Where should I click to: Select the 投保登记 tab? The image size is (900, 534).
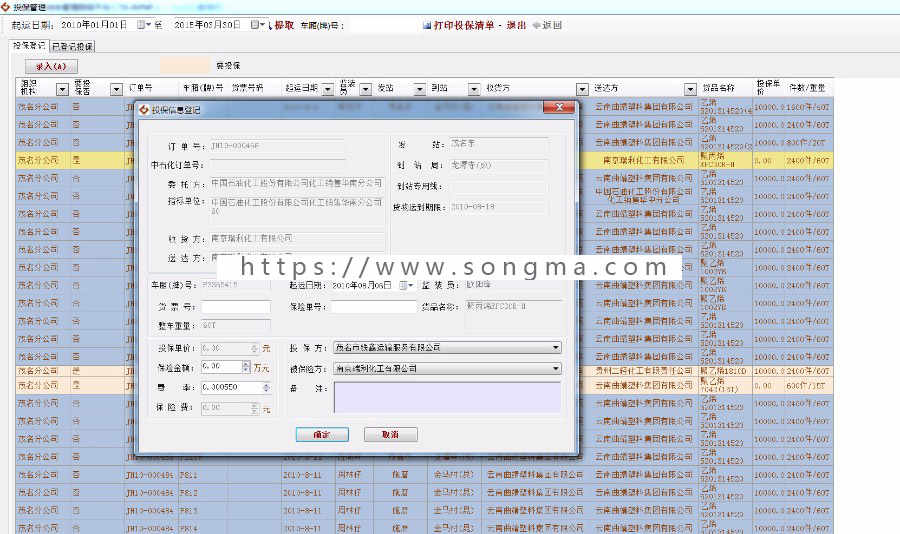coord(29,45)
